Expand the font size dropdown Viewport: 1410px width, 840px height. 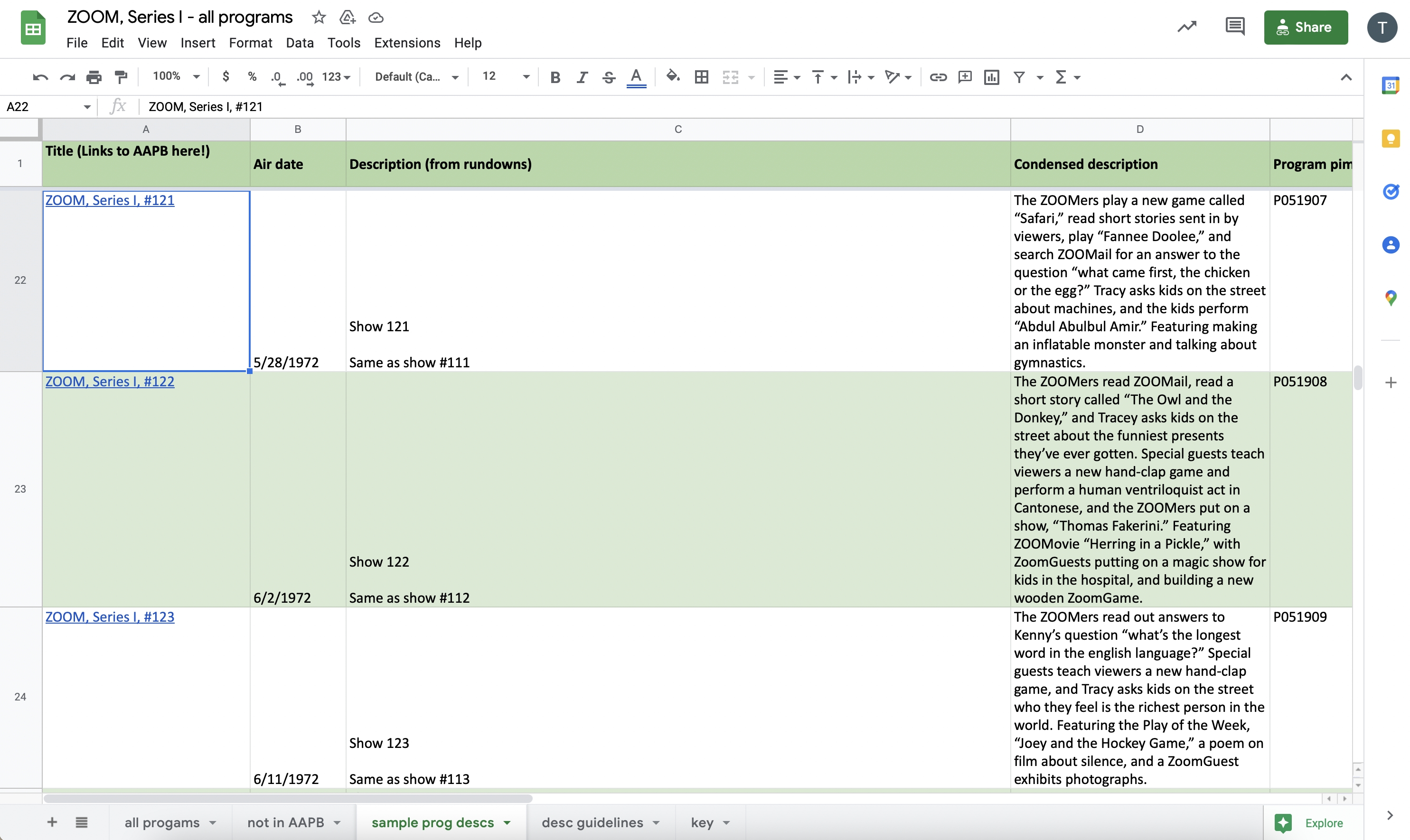(526, 77)
